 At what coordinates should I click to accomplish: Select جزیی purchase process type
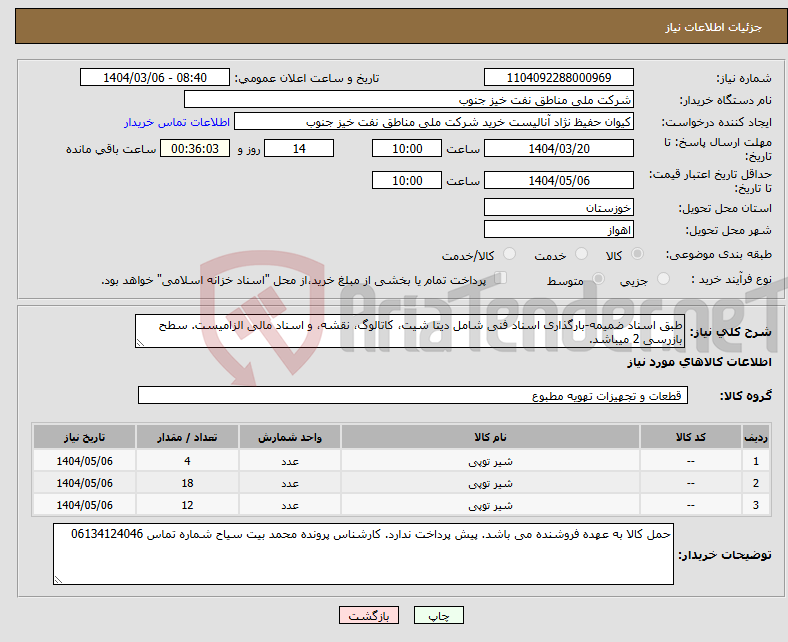click(664, 281)
